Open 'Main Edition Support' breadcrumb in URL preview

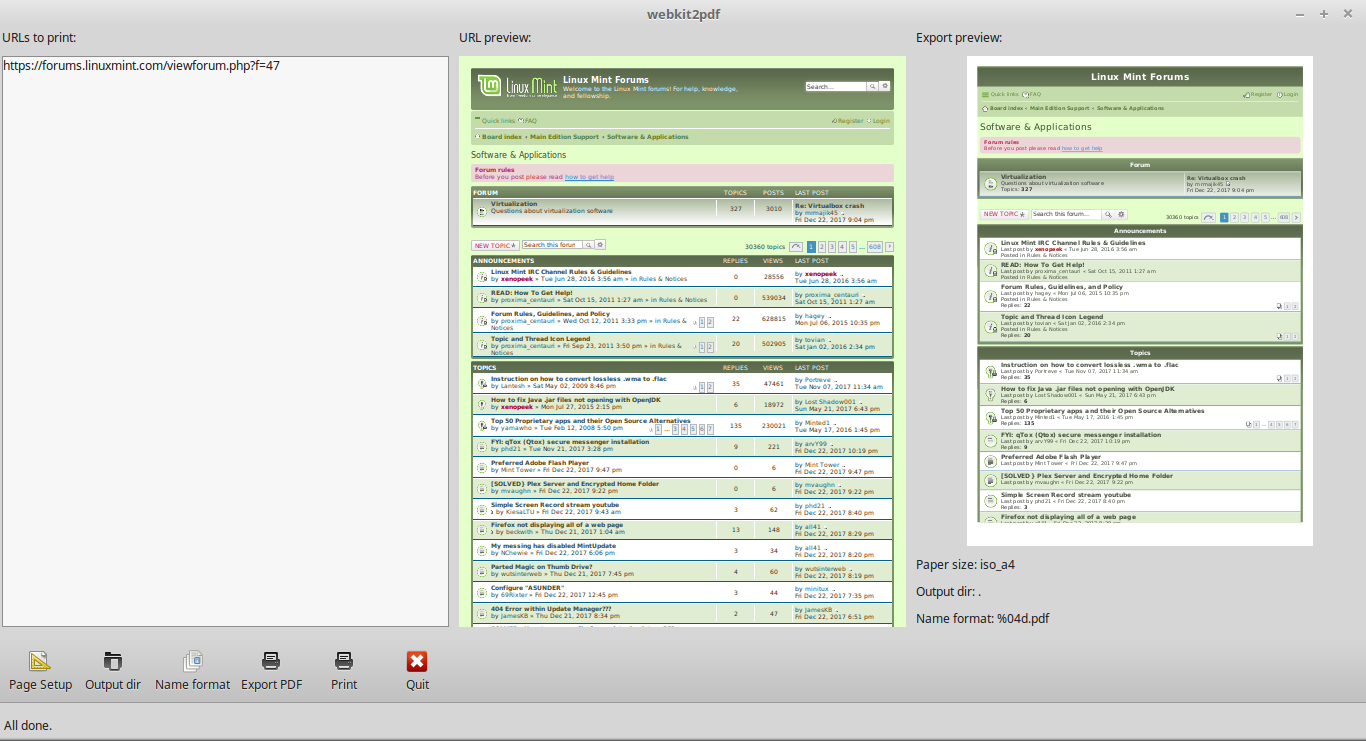(564, 137)
